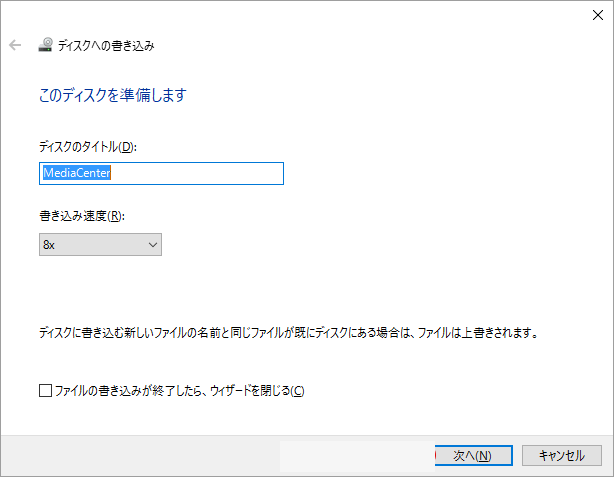Click the highlighted MediaCenter text
614x477 pixels.
76,173
